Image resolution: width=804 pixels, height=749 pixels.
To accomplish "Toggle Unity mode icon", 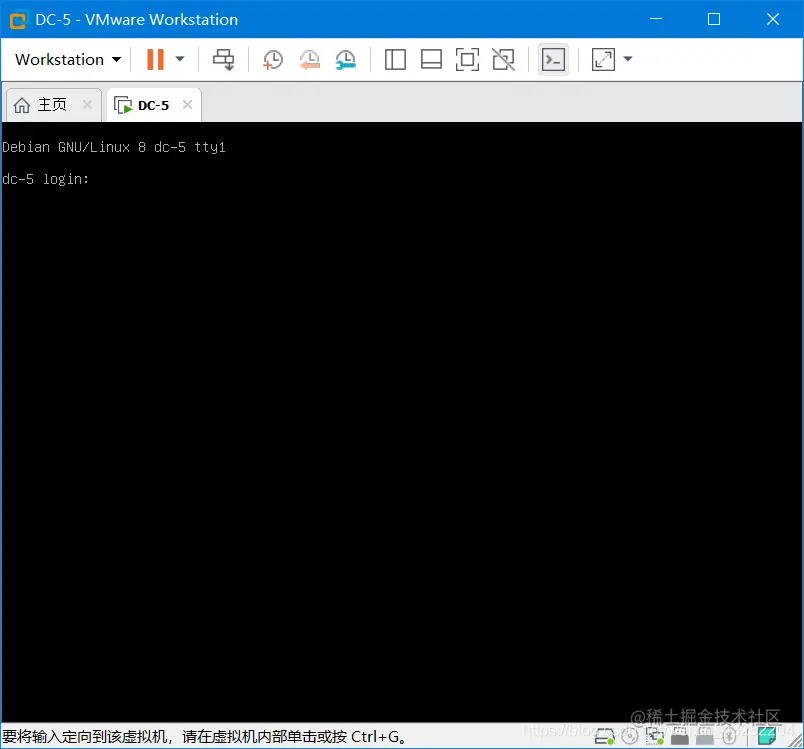I will [504, 59].
